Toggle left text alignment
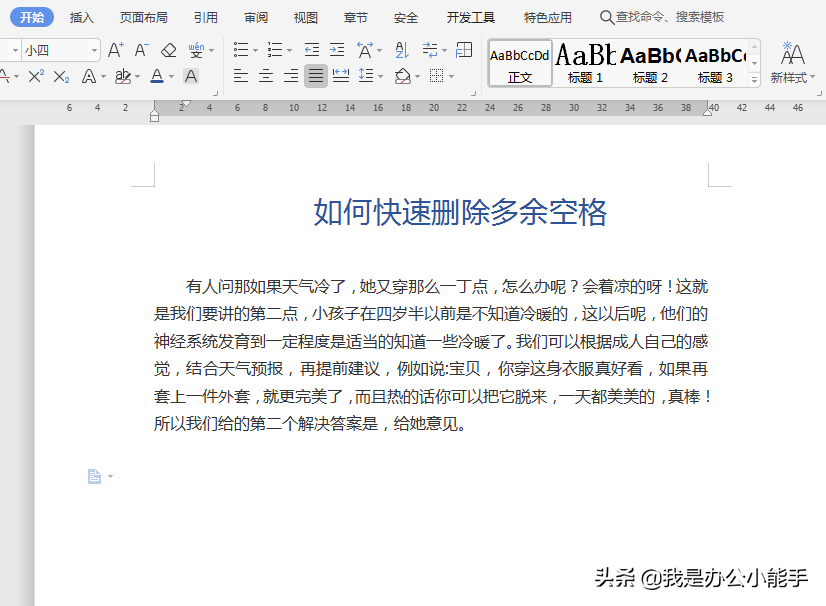Viewport: 826px width, 606px height. click(240, 76)
